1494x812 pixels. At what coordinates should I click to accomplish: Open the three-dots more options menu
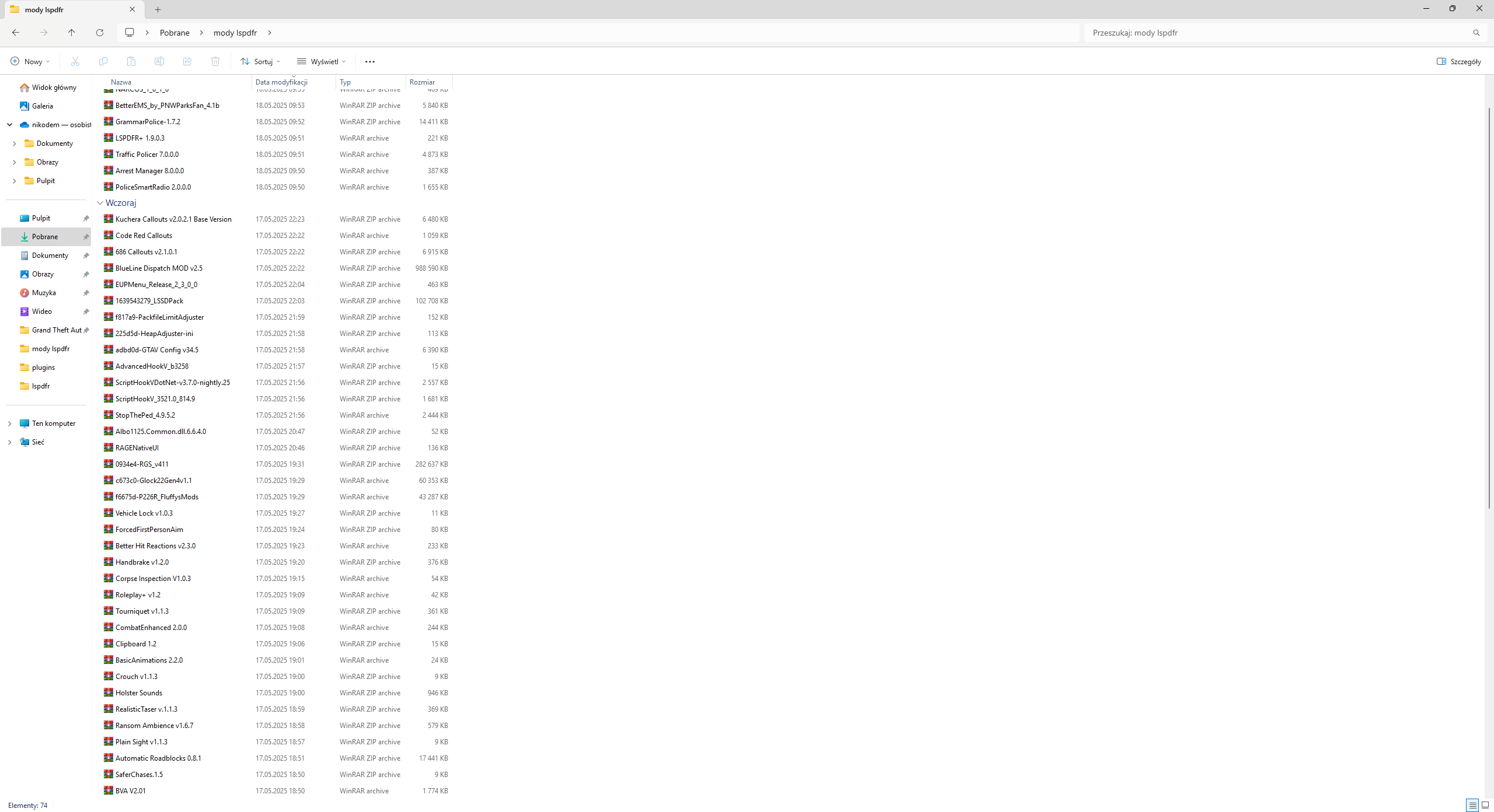(369, 61)
